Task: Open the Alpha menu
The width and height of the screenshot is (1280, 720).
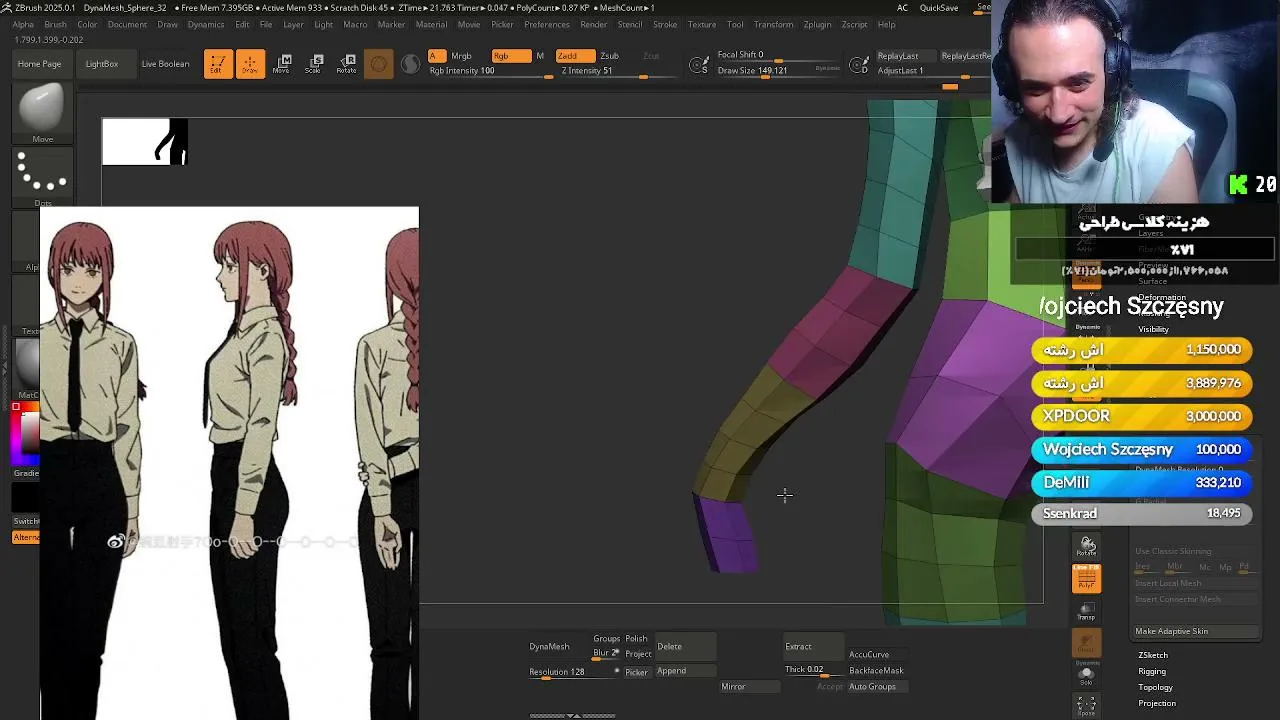Action: pyautogui.click(x=23, y=24)
